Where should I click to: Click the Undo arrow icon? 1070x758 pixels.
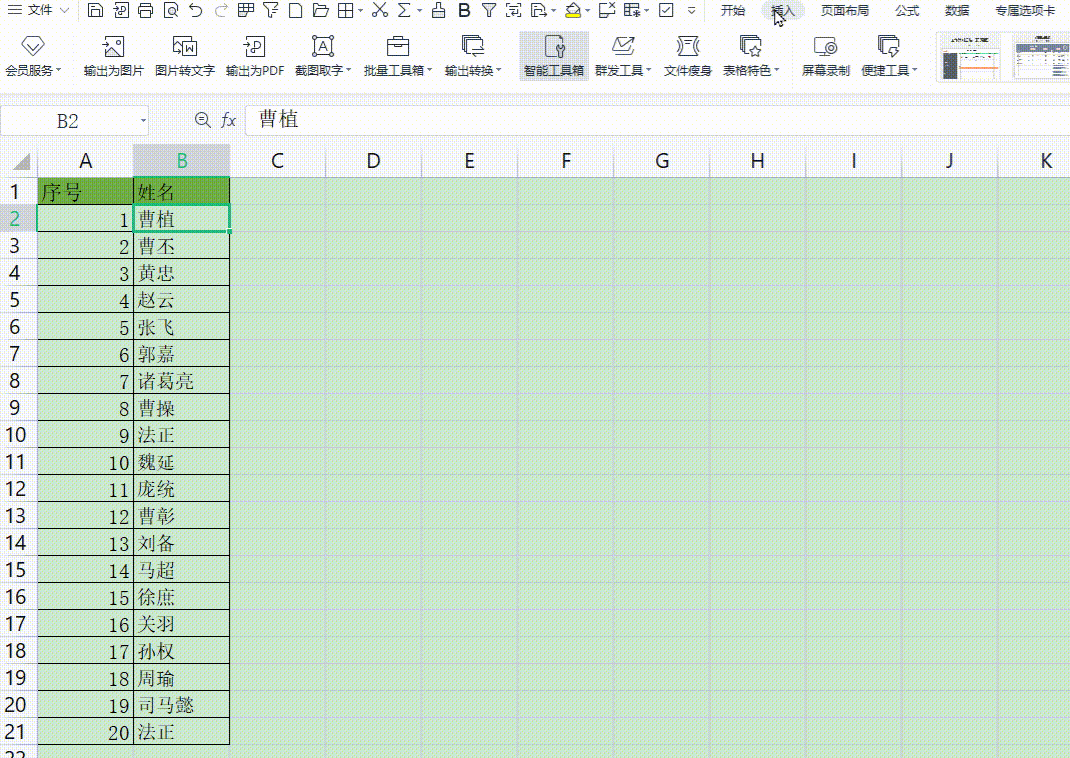pyautogui.click(x=196, y=10)
